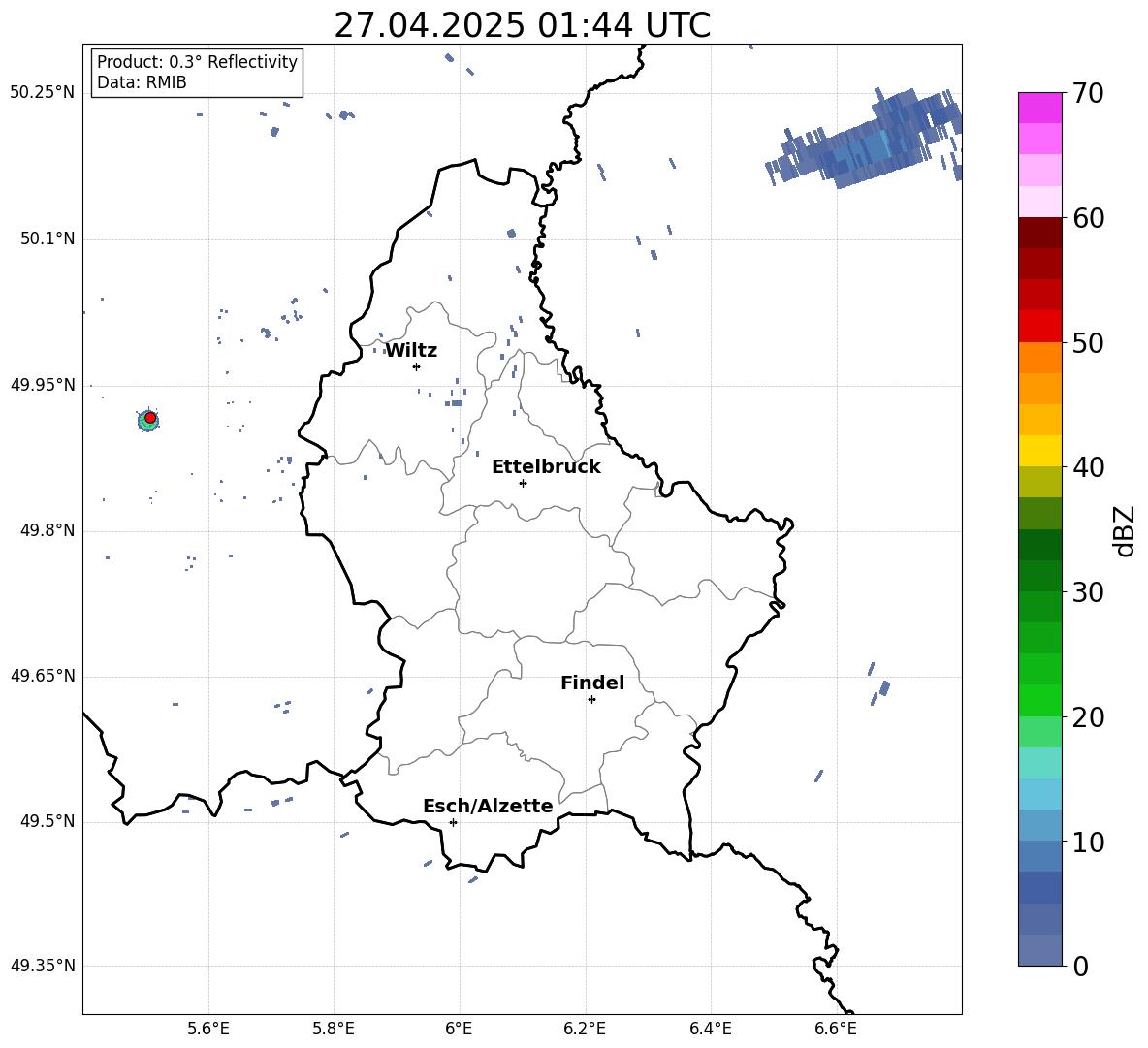The width and height of the screenshot is (1148, 1048).
Task: Click the colorbar 30 tick label
Action: pyautogui.click(x=1088, y=592)
